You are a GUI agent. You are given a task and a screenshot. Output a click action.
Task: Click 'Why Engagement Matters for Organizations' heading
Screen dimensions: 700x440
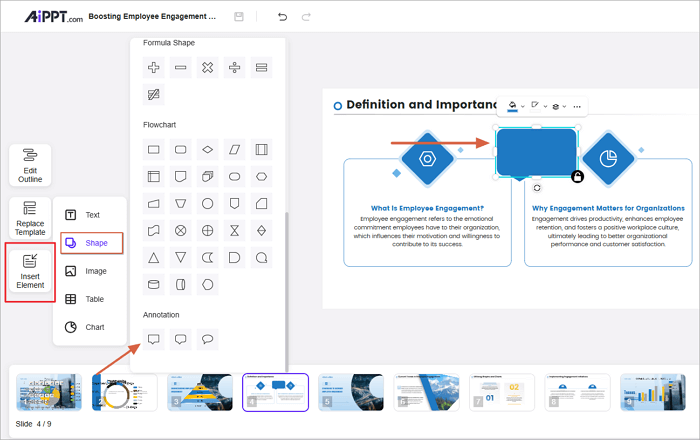click(608, 208)
